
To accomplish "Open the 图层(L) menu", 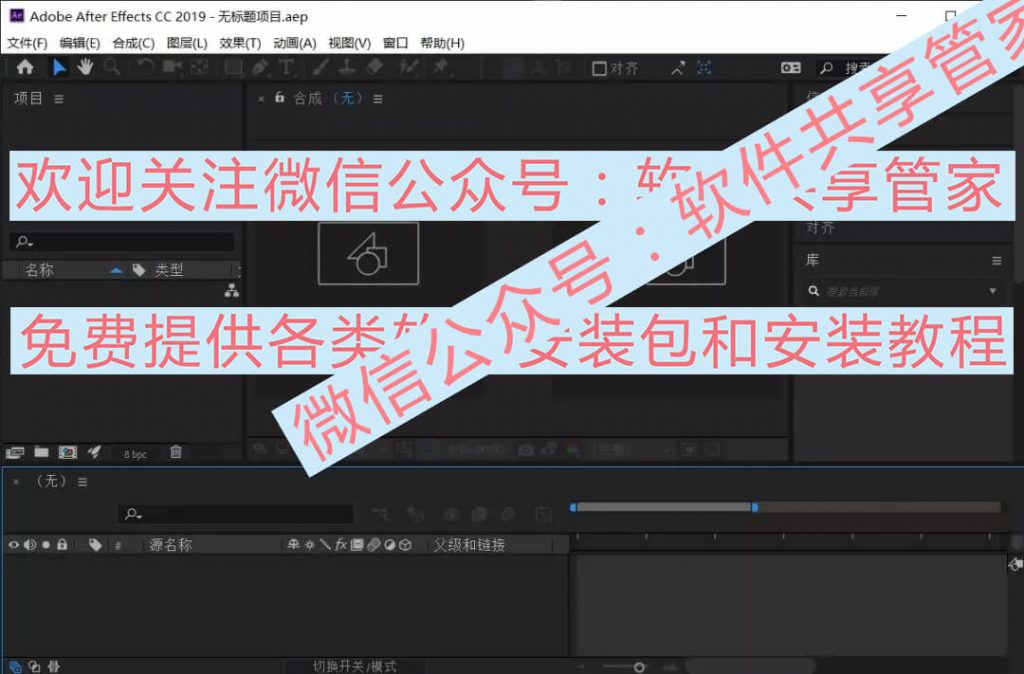I will pyautogui.click(x=187, y=43).
